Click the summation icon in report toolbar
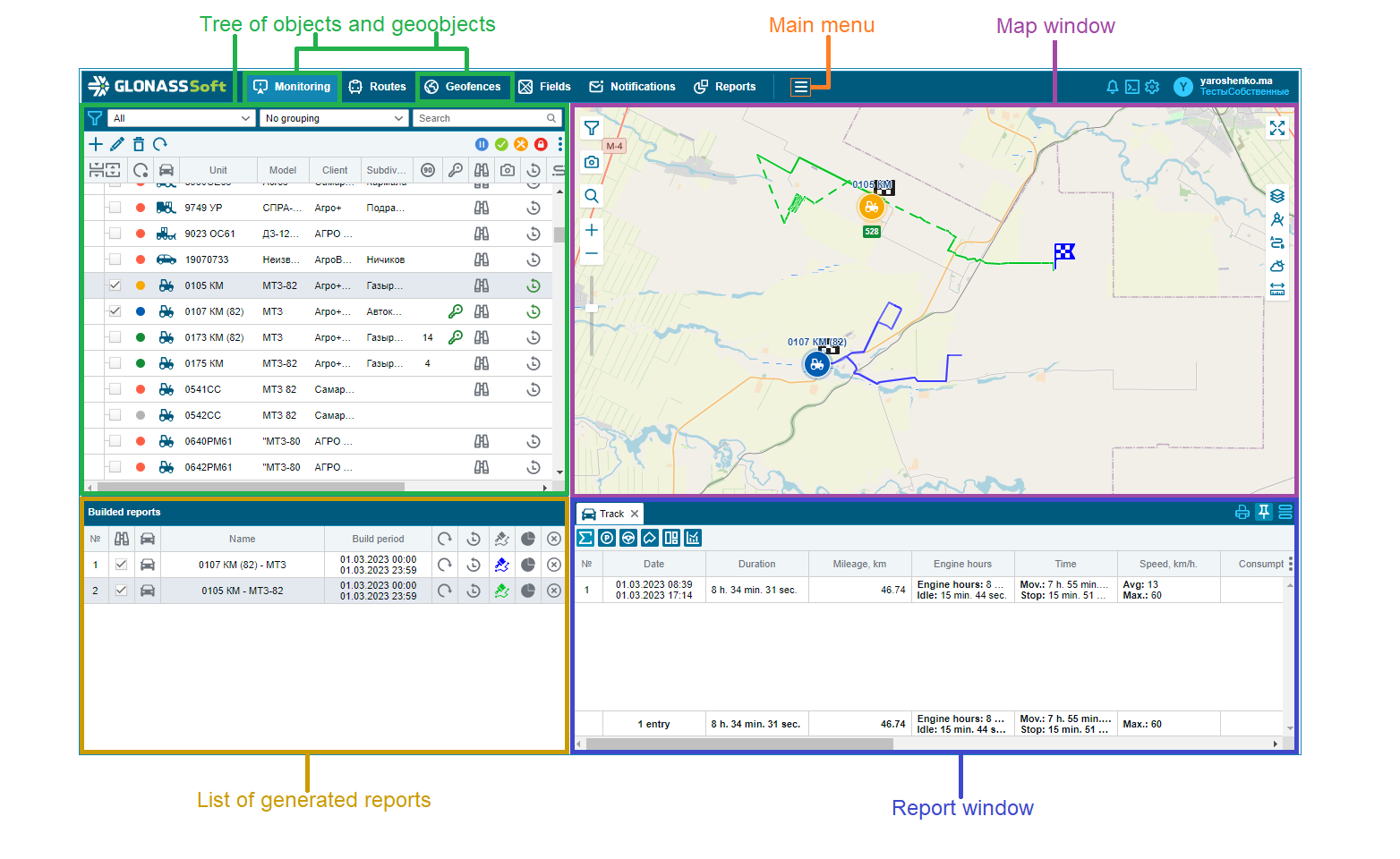Viewport: 1400px width, 859px height. (585, 538)
